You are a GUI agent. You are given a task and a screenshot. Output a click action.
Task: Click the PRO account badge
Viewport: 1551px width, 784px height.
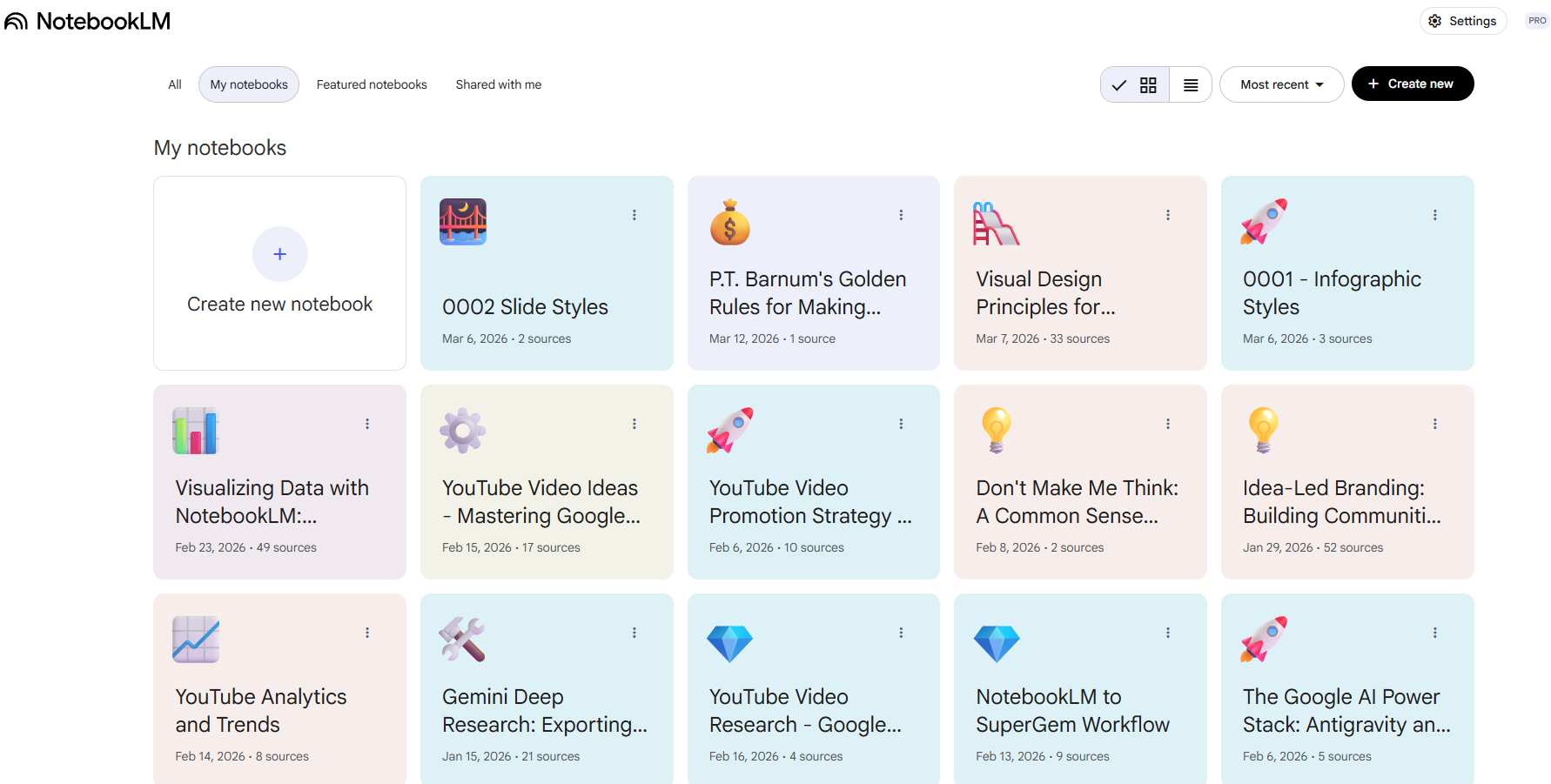(x=1537, y=21)
